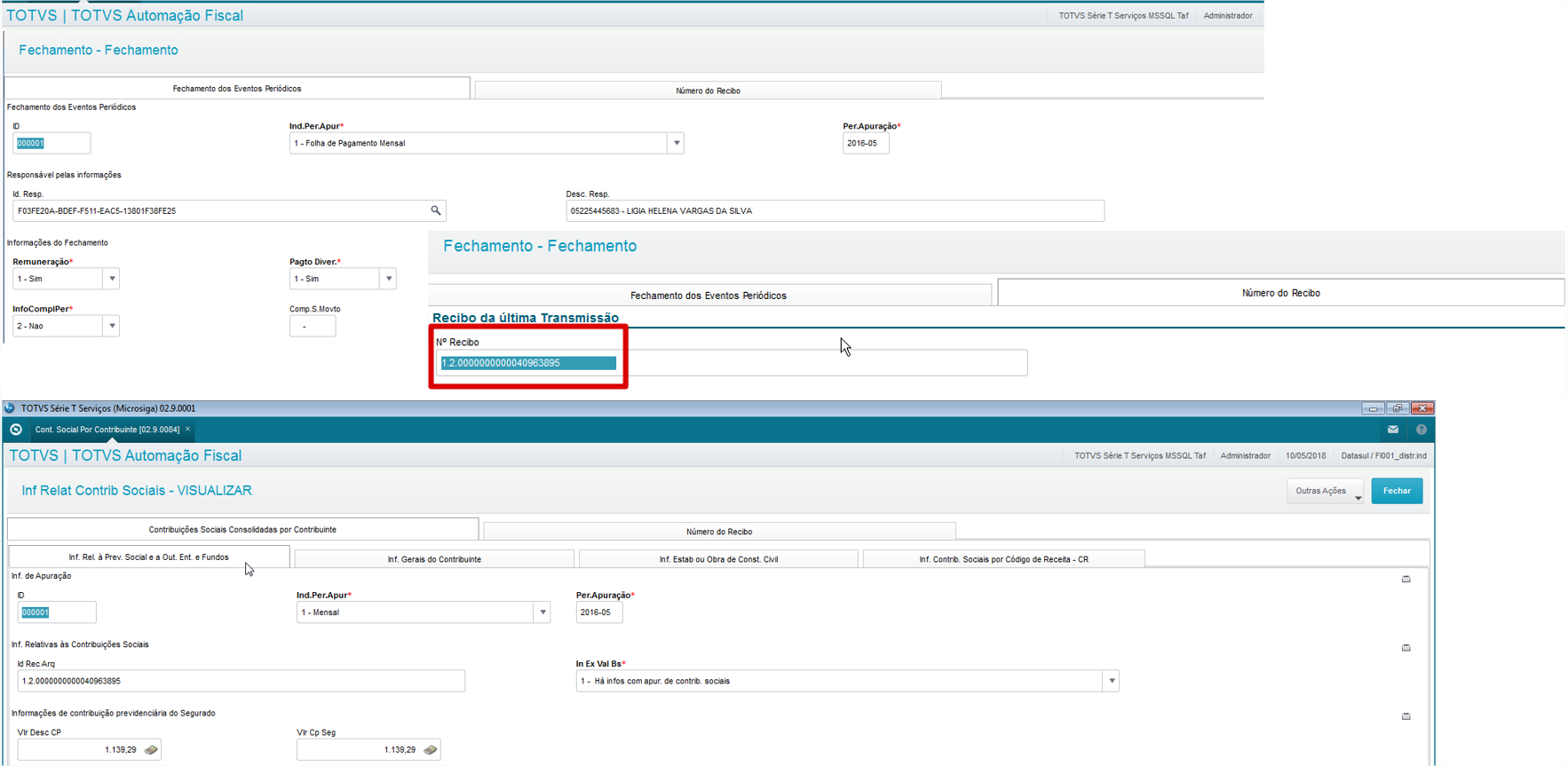Switch to Cont. Social Por Contribuinte [02.9.0084] tab

107,430
